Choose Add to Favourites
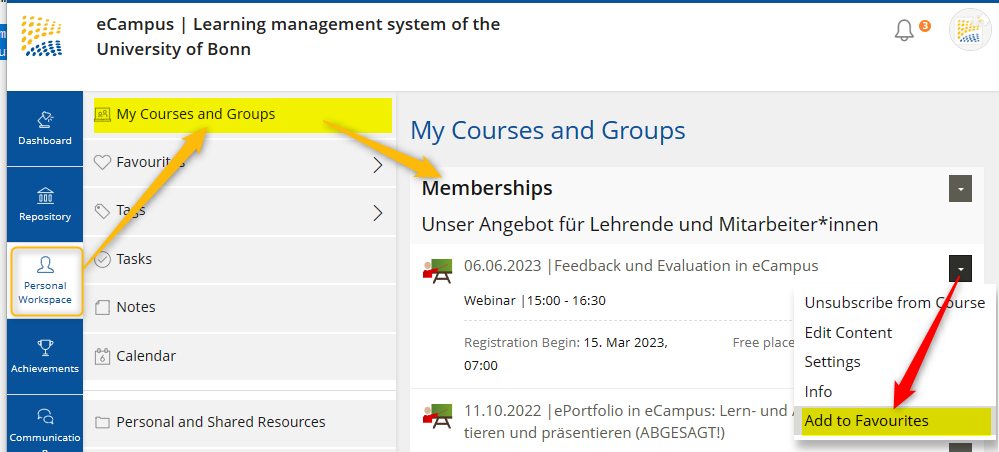 pos(866,421)
